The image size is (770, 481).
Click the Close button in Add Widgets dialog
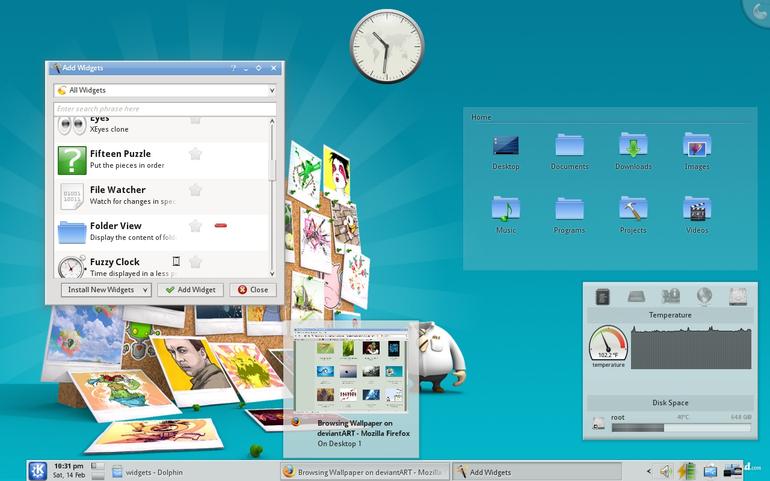tap(253, 290)
